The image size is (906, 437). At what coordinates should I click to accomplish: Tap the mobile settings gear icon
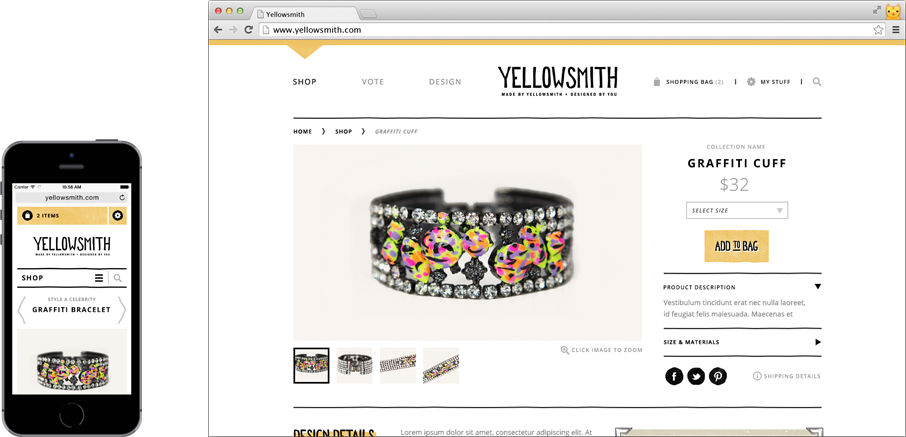tap(118, 216)
